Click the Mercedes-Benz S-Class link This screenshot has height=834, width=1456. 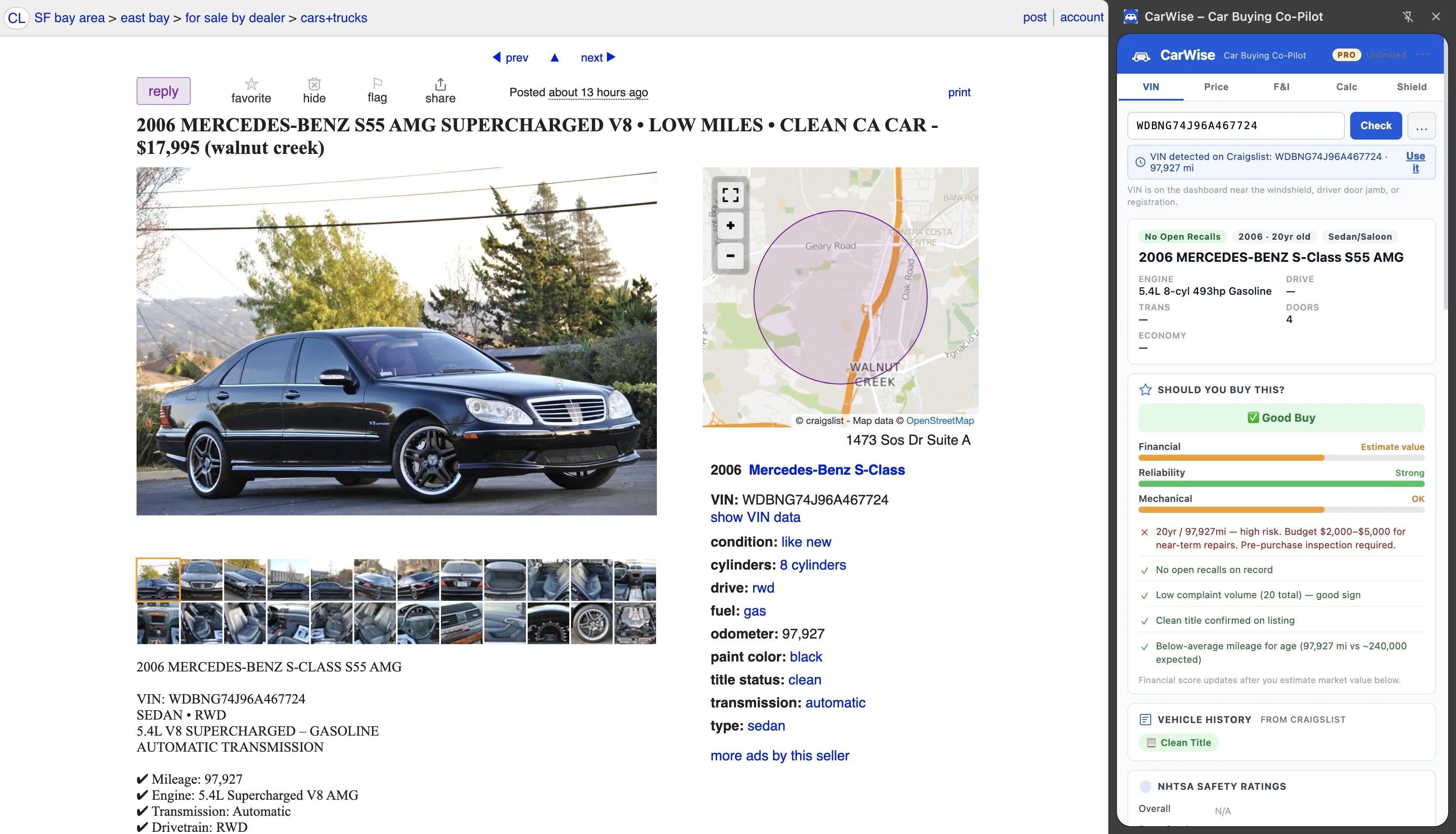[826, 470]
